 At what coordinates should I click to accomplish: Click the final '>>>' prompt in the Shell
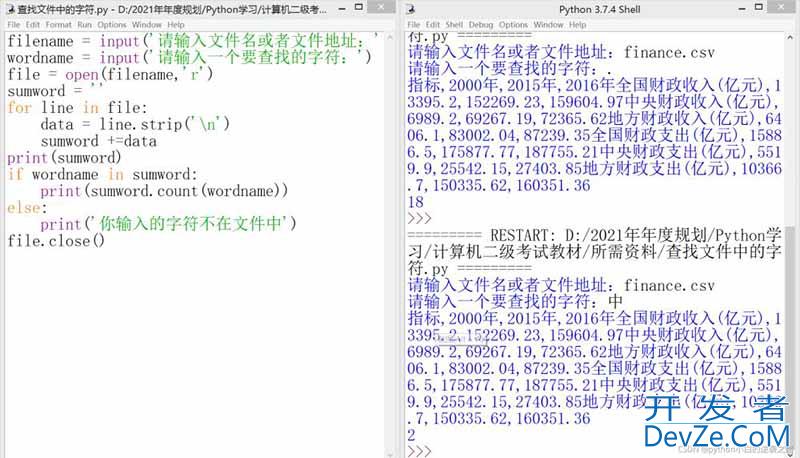419,451
